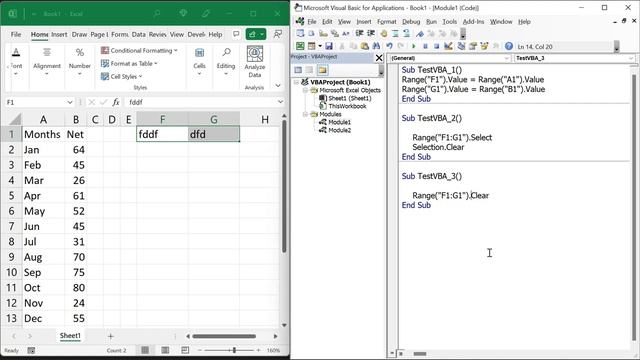
Task: Close the Project Explorer panel with X
Action: coord(379,58)
